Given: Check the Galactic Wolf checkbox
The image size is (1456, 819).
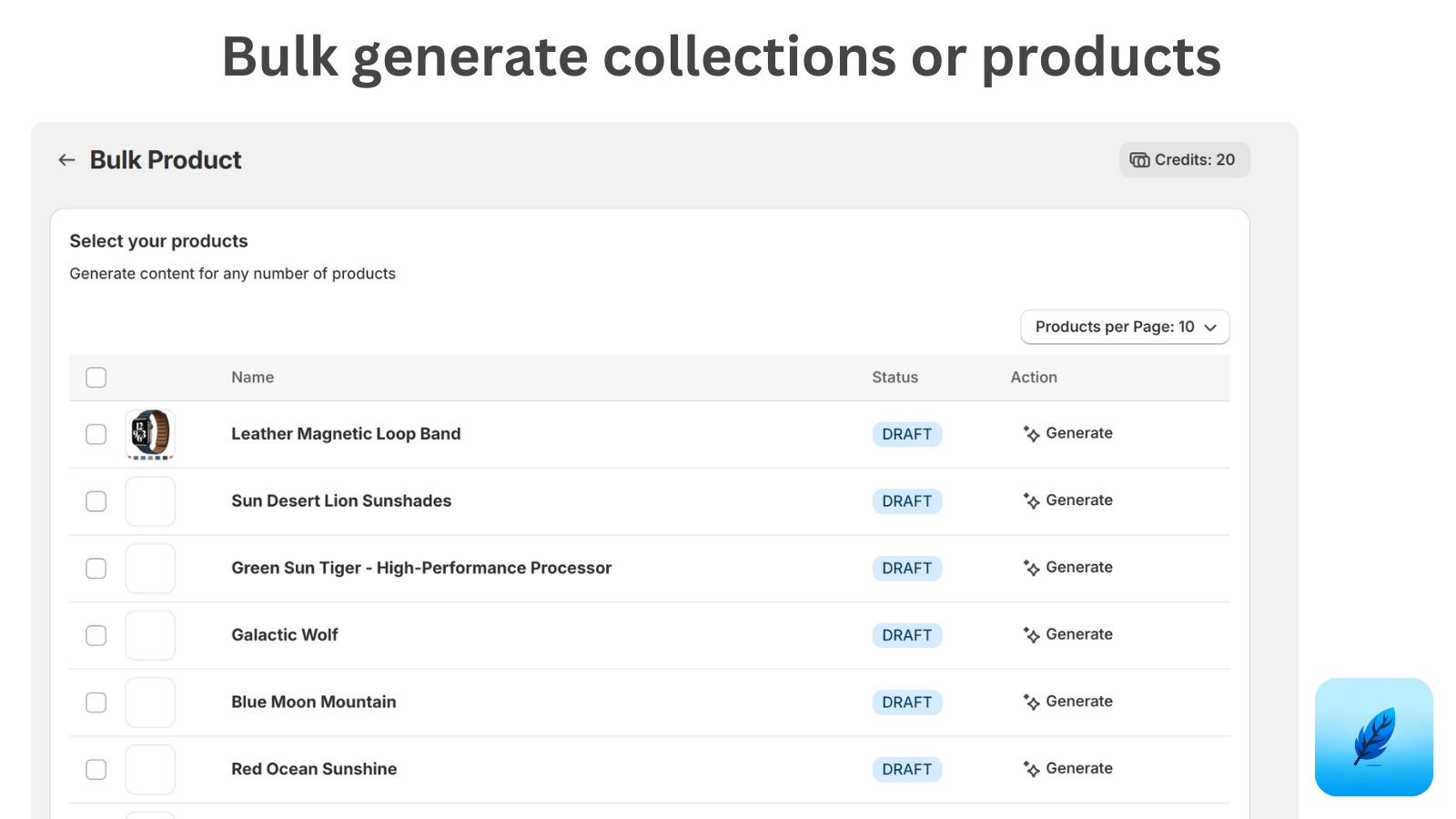Looking at the screenshot, I should coord(96,635).
